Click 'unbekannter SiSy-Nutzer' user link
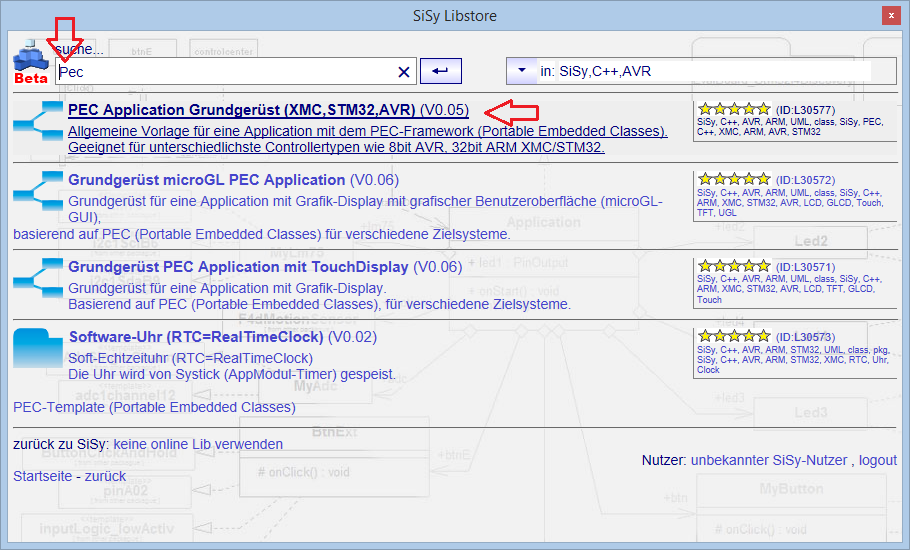Viewport: 910px width, 550px height. (x=770, y=460)
